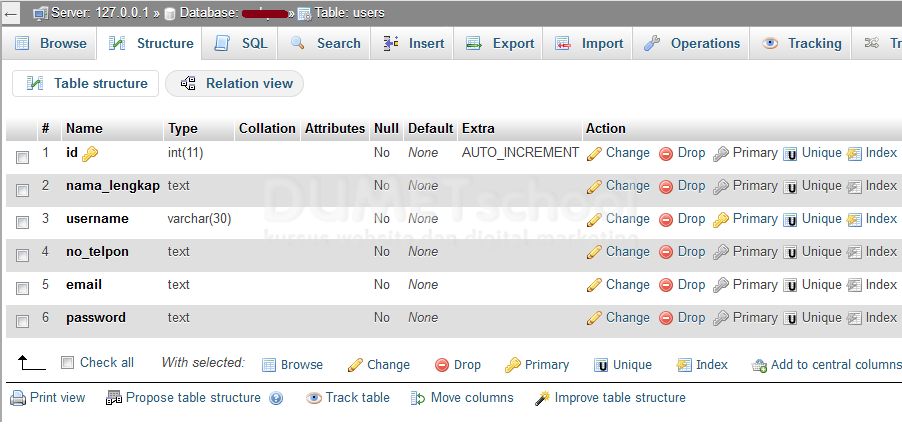Screen dimensions: 902x424
Task: Open the Export tab
Action: tap(498, 44)
